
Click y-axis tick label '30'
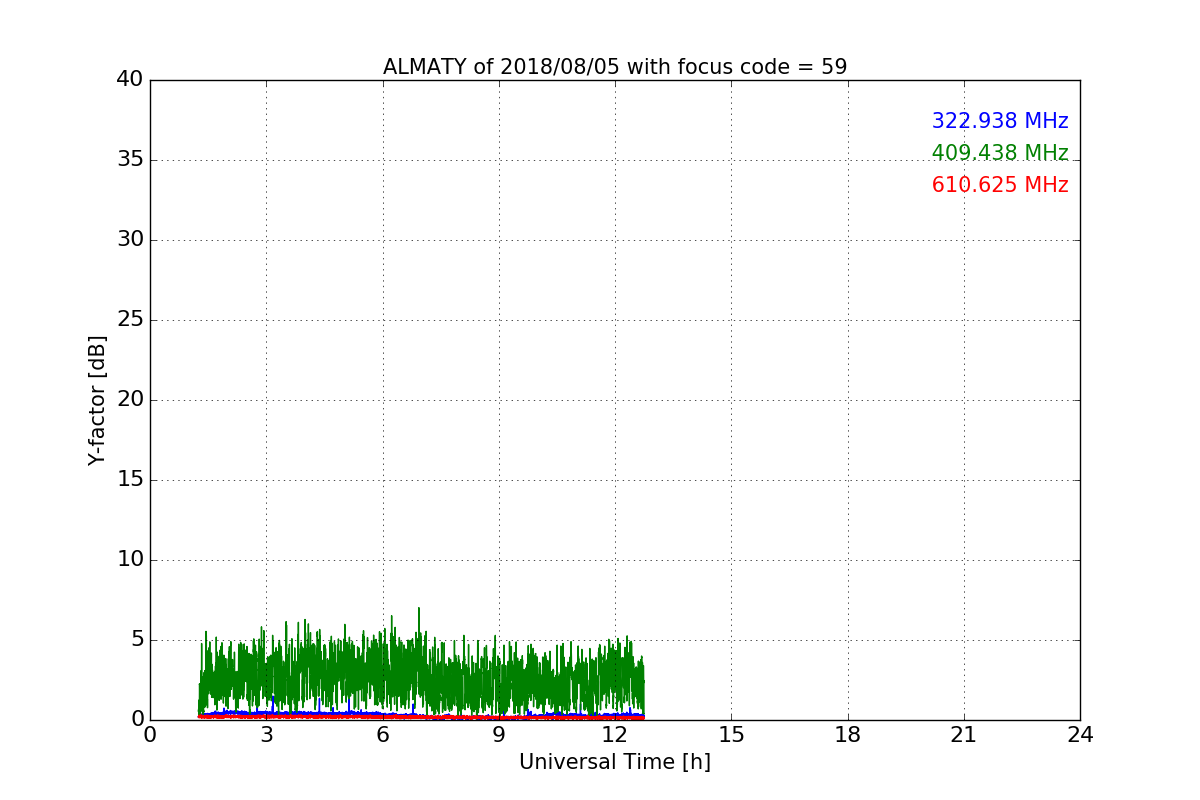130,240
